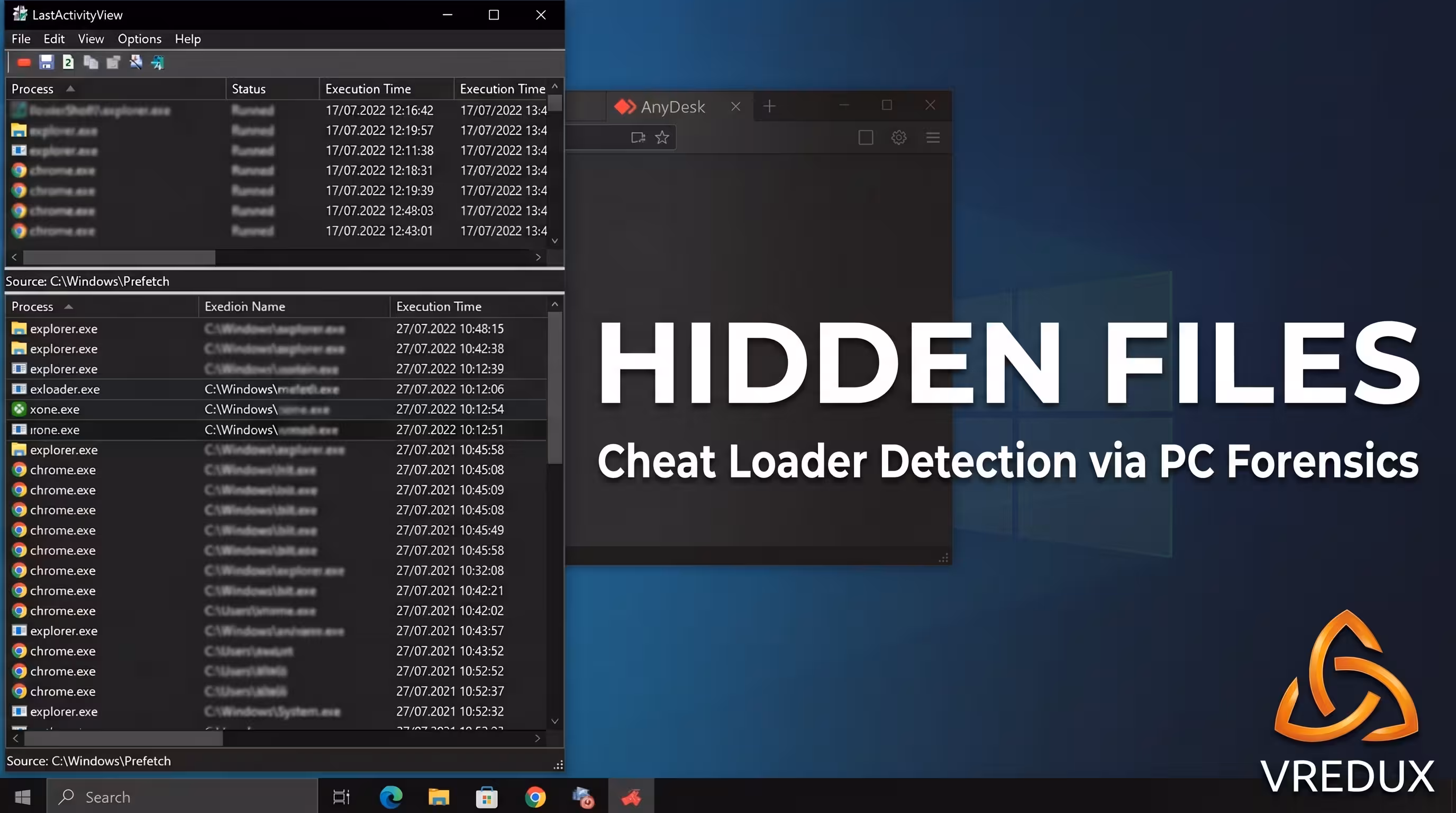Click the AnyDesk session screen icon beside star

[638, 138]
